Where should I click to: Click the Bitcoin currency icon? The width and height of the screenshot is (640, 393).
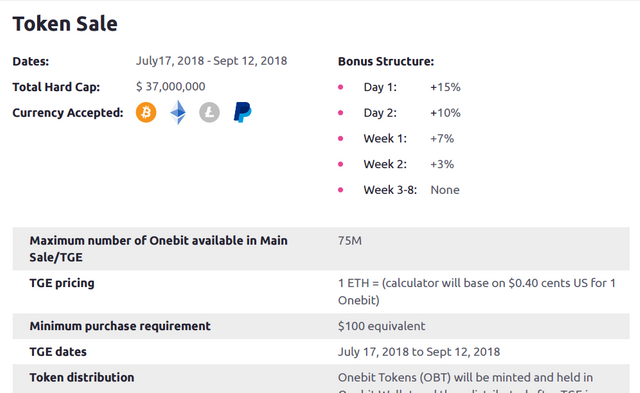[x=146, y=112]
